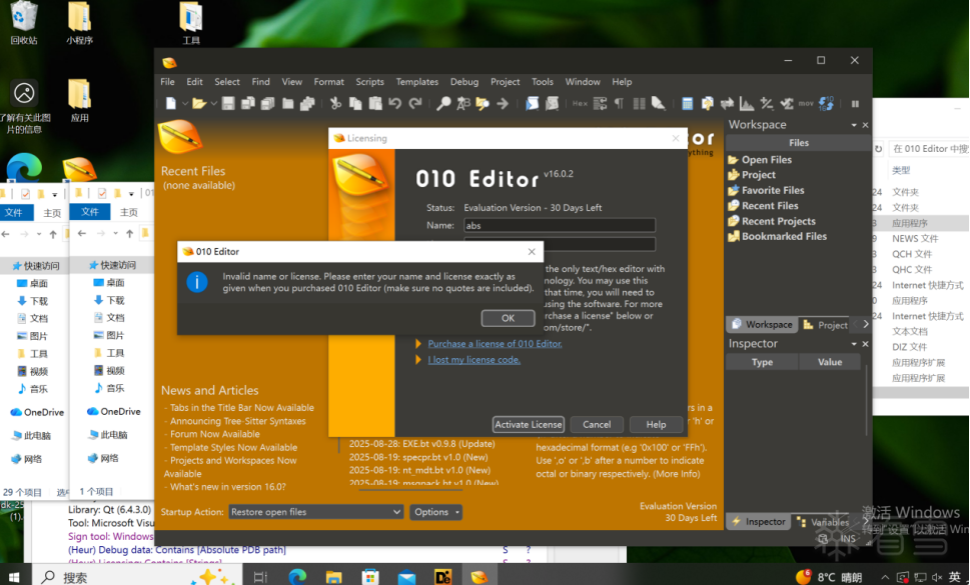Select Favorite Files in Workspace tree
The width and height of the screenshot is (970, 585).
pyautogui.click(x=773, y=190)
